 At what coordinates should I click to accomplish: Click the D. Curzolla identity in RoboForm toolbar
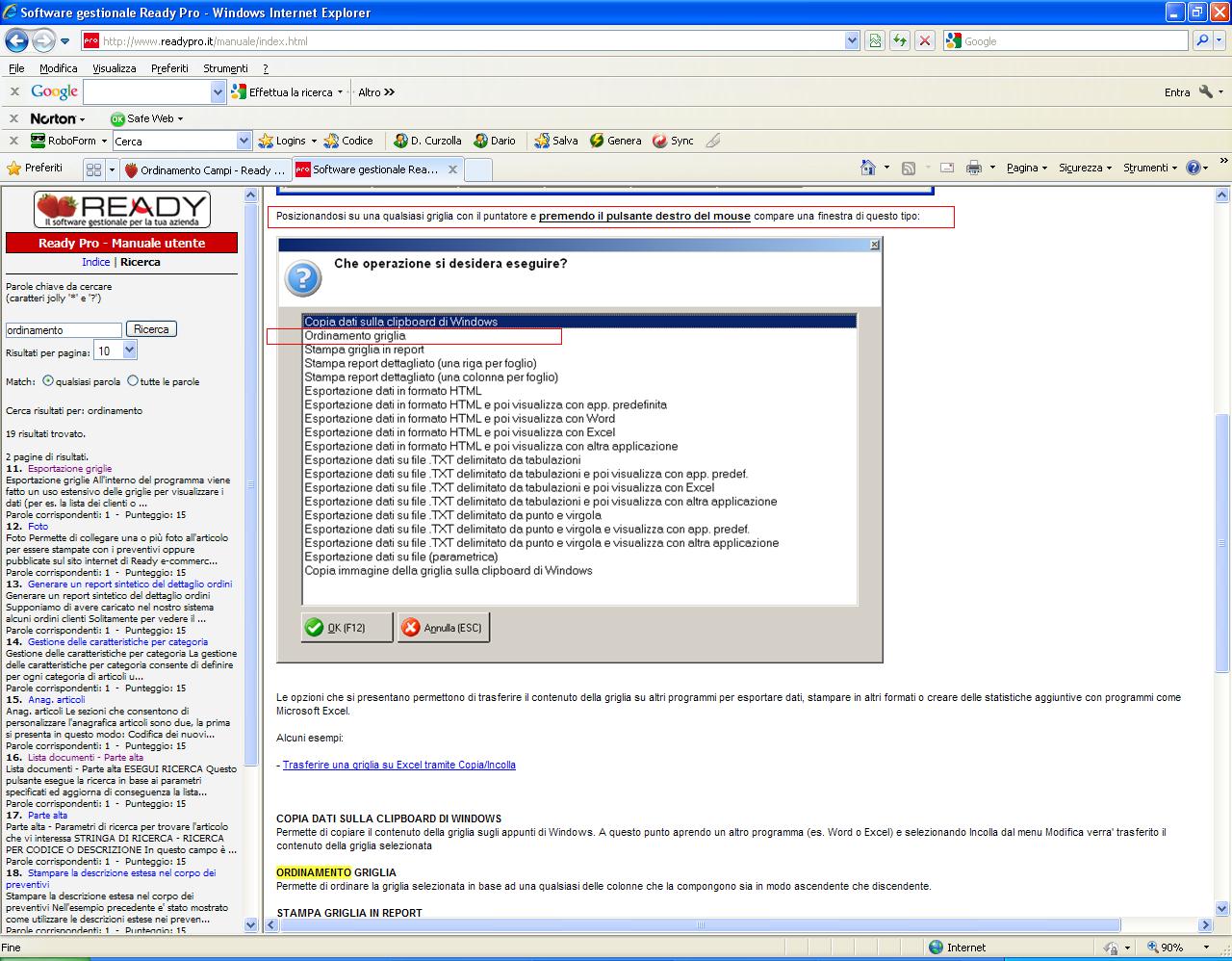pos(427,141)
